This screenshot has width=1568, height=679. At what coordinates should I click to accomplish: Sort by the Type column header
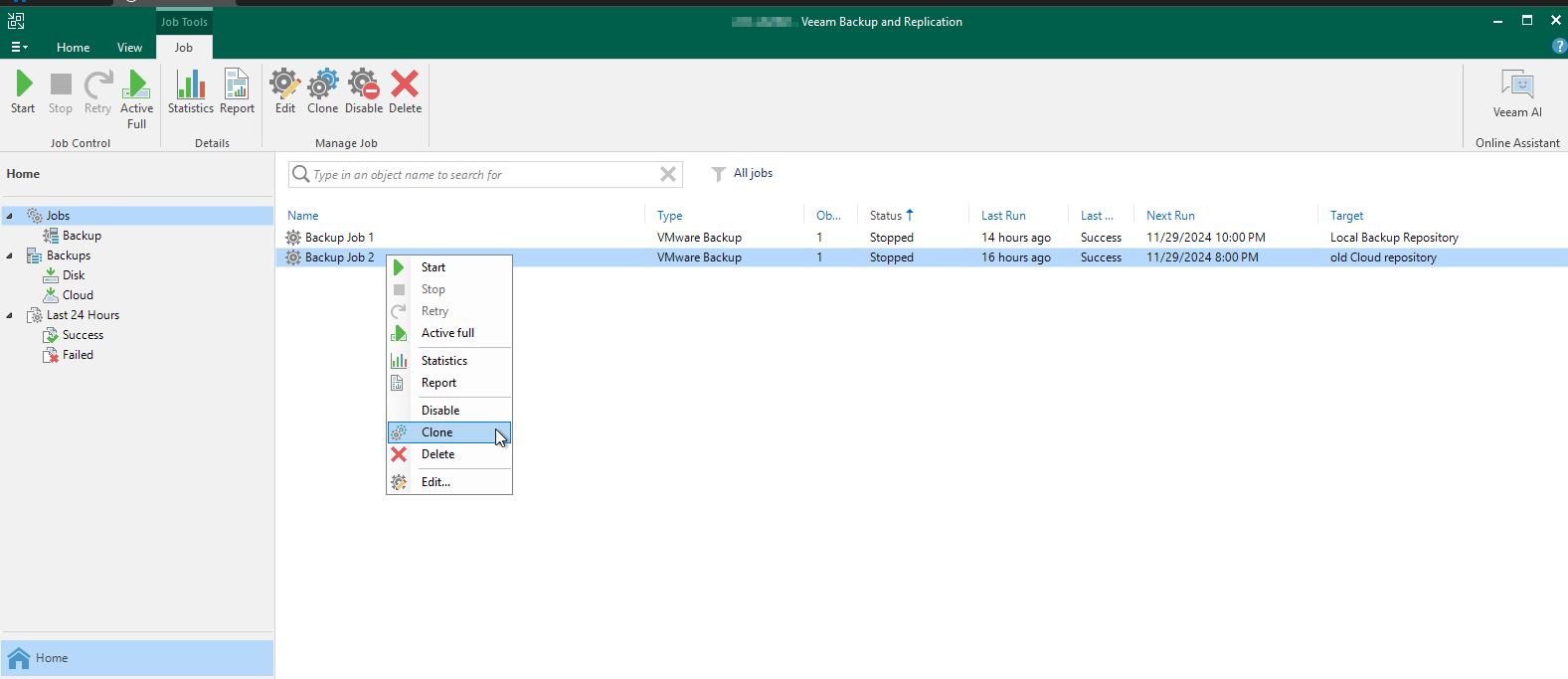pyautogui.click(x=670, y=216)
